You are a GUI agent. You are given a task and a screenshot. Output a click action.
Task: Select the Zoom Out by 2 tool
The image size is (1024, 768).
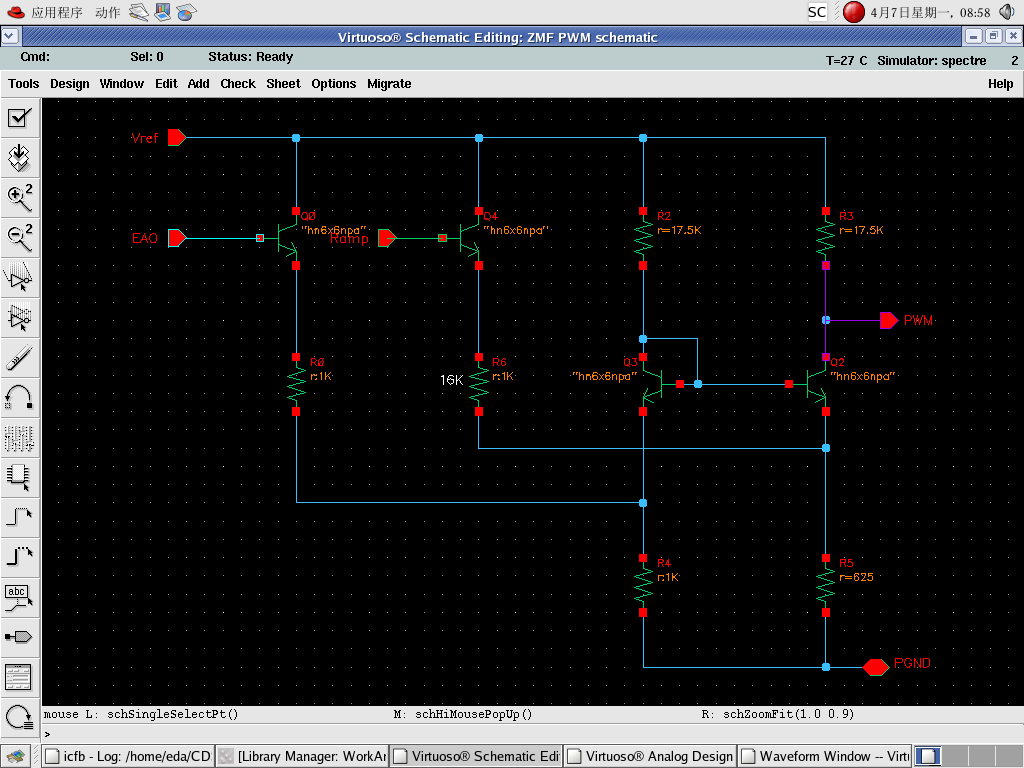click(x=19, y=237)
